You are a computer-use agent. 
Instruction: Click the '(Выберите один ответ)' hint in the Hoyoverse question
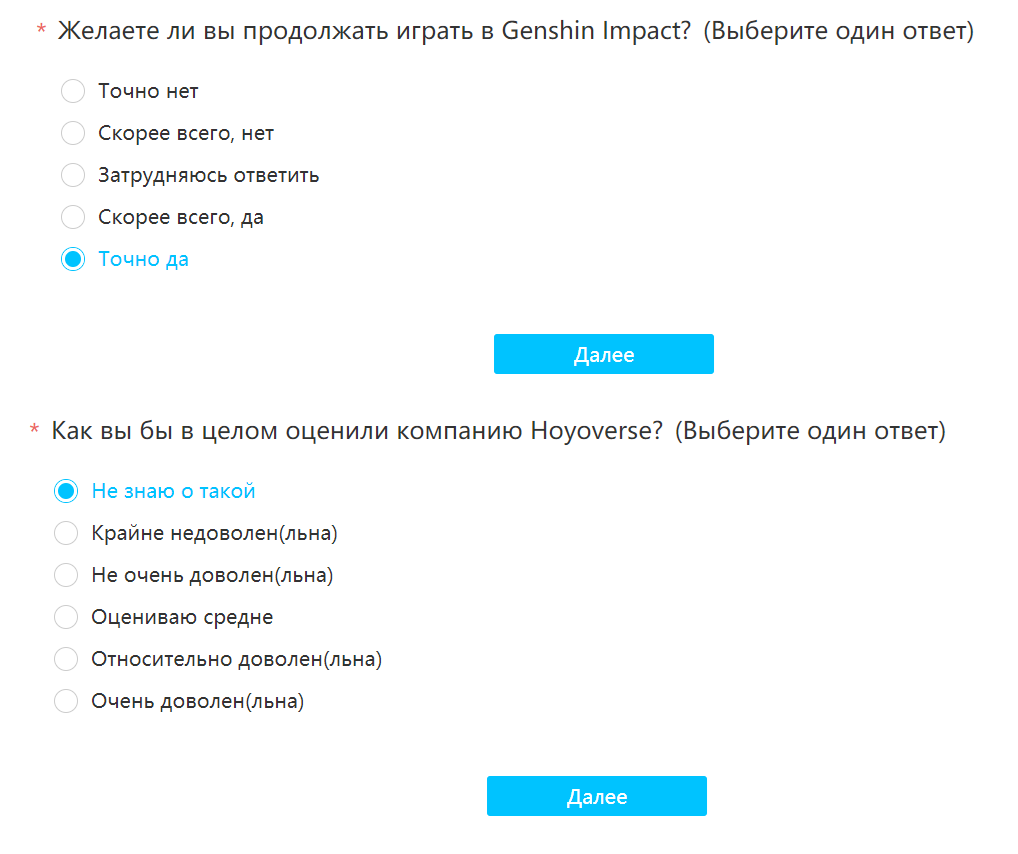point(810,431)
